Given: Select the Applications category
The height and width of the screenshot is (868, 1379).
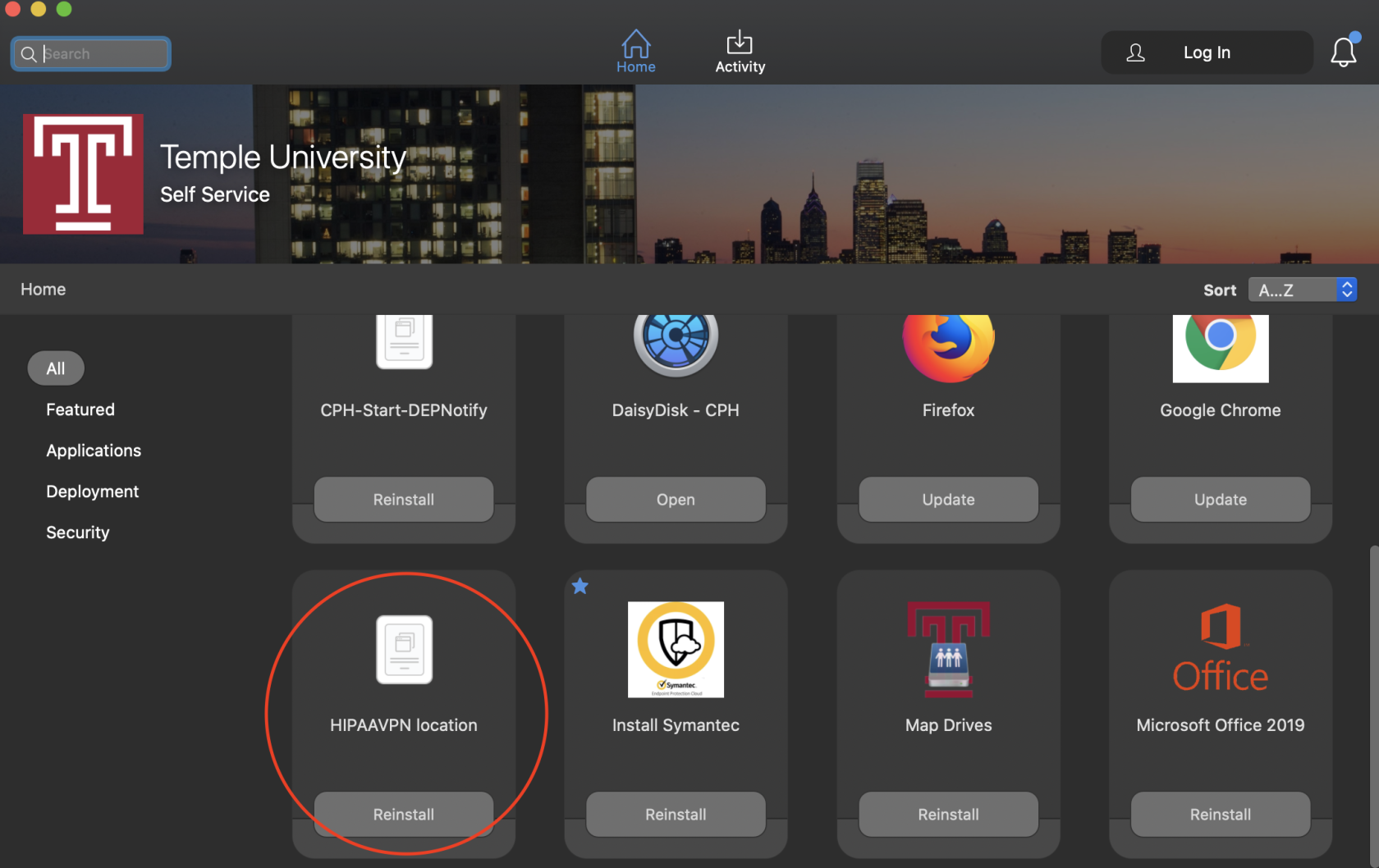Looking at the screenshot, I should pos(94,450).
